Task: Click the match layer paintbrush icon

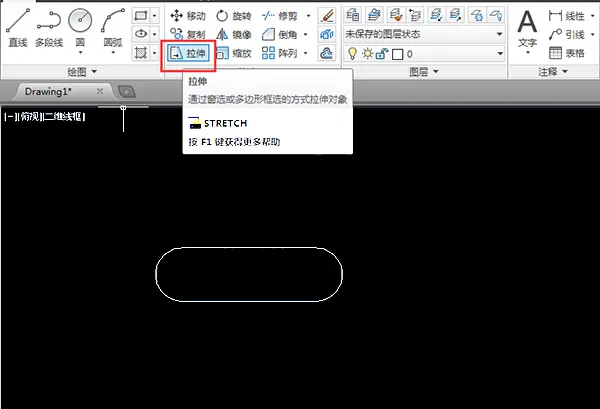Action: tap(395, 15)
